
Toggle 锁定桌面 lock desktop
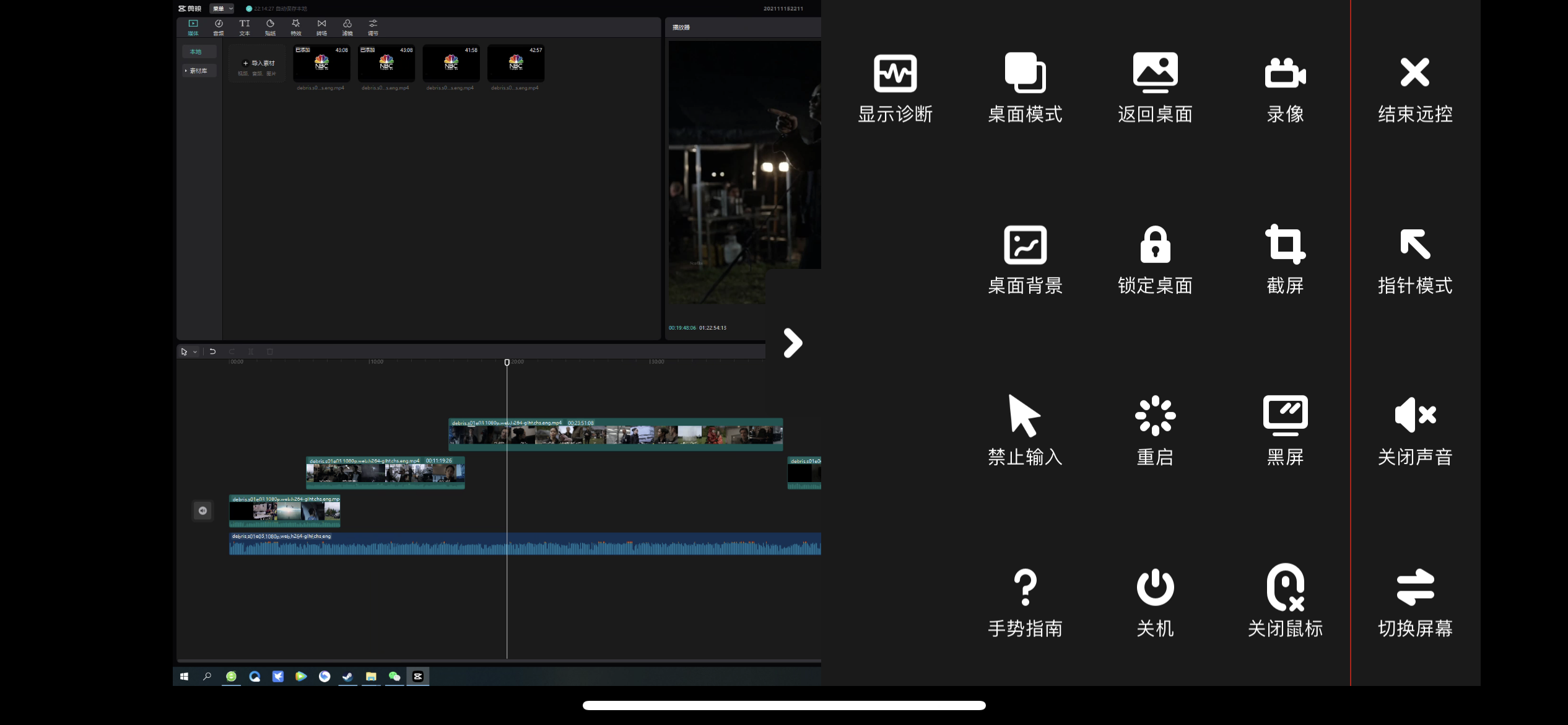point(1155,245)
